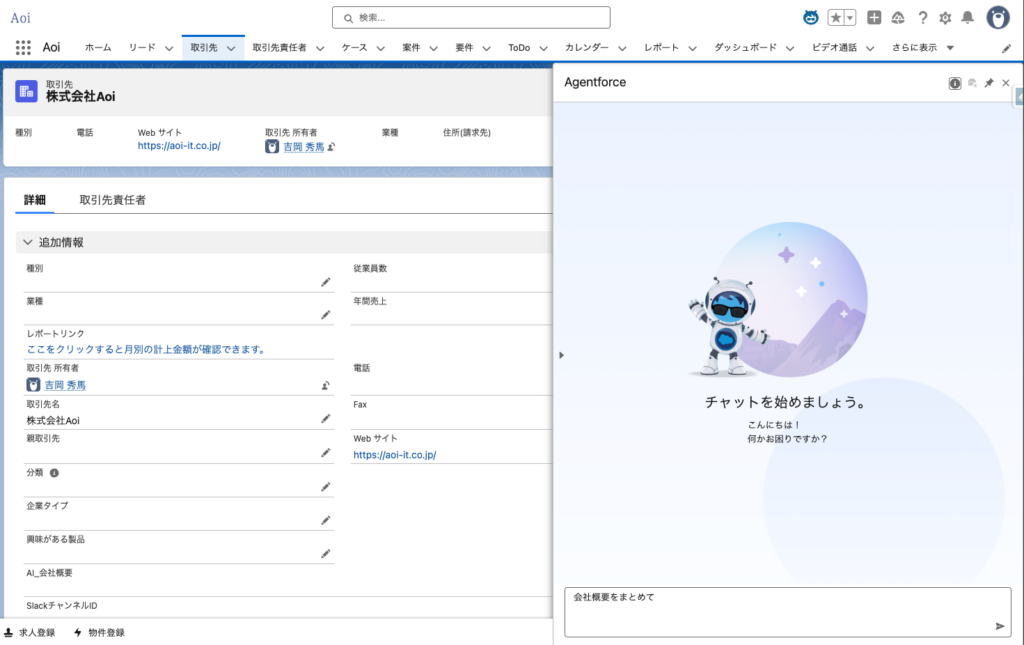Open the リード tab dropdown chevron
Screen dimensions: 1024x645
pyautogui.click(x=168, y=48)
